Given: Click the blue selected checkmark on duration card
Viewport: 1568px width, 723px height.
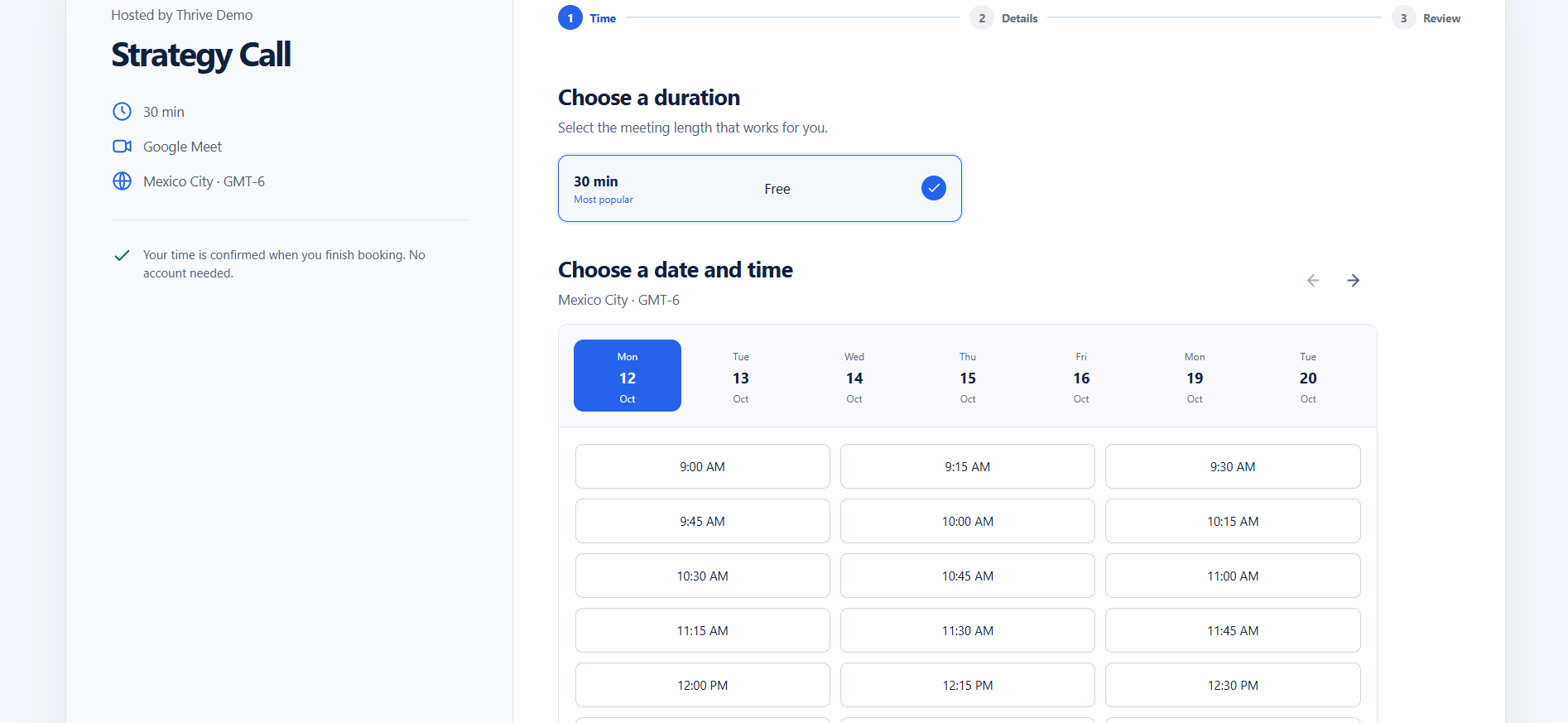Looking at the screenshot, I should coord(933,188).
